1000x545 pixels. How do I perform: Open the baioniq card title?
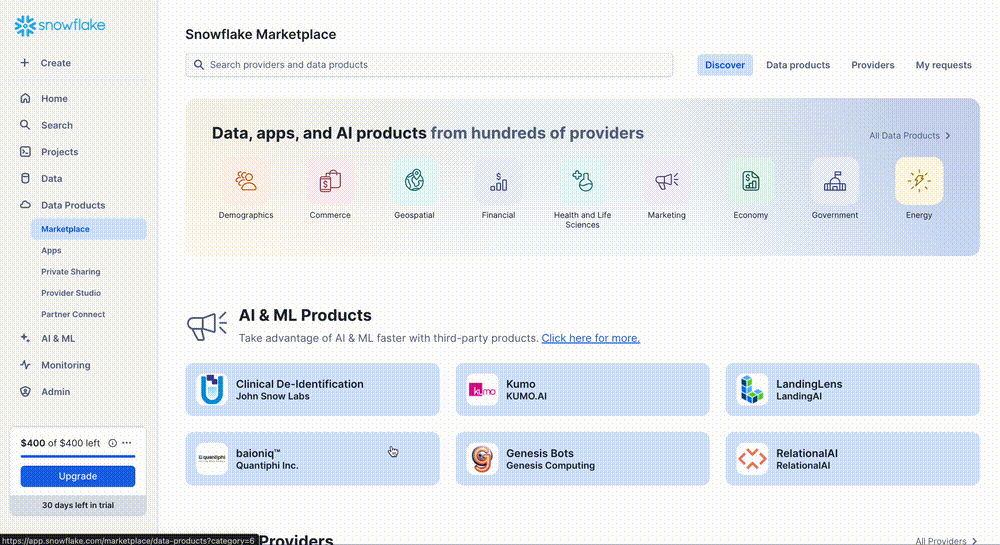[258, 453]
